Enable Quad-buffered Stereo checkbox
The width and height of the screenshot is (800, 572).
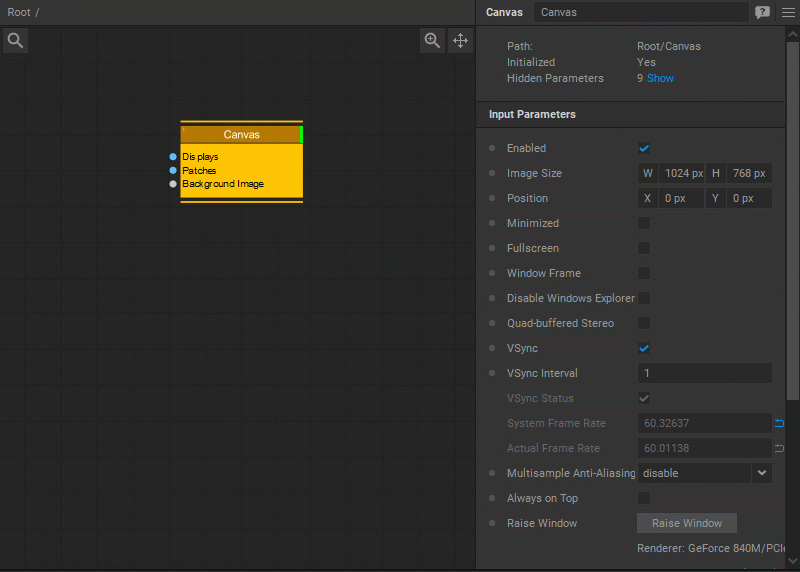(x=644, y=323)
